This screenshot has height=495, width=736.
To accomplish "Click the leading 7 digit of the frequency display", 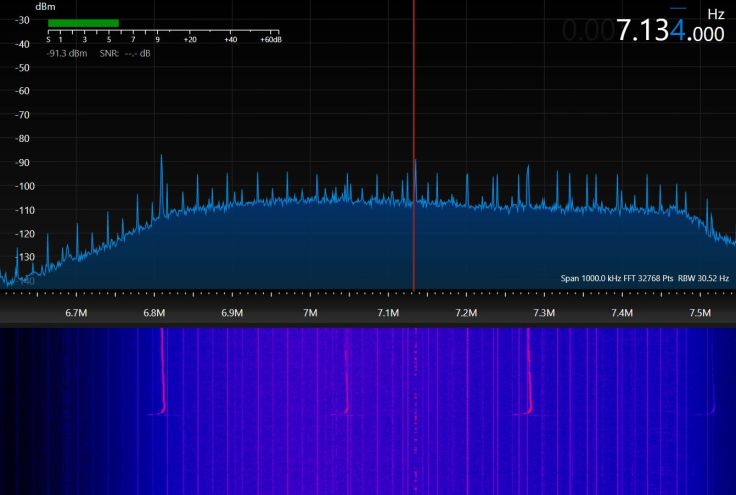I will (625, 31).
